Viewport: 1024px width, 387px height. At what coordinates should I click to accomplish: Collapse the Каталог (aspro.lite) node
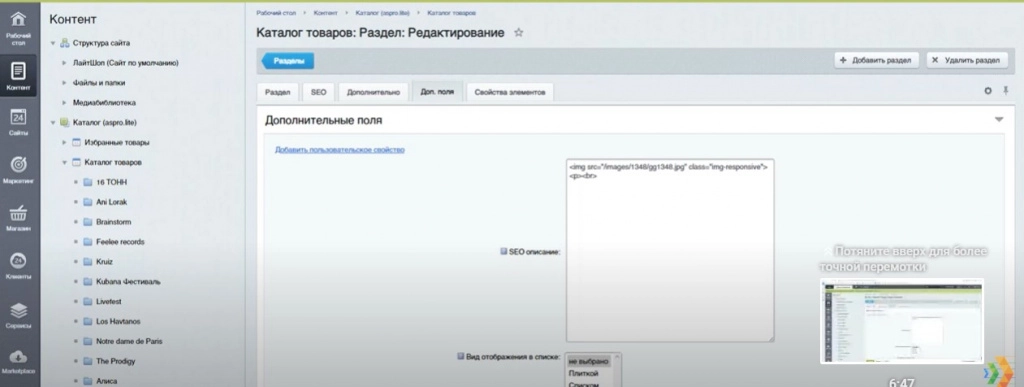point(53,122)
